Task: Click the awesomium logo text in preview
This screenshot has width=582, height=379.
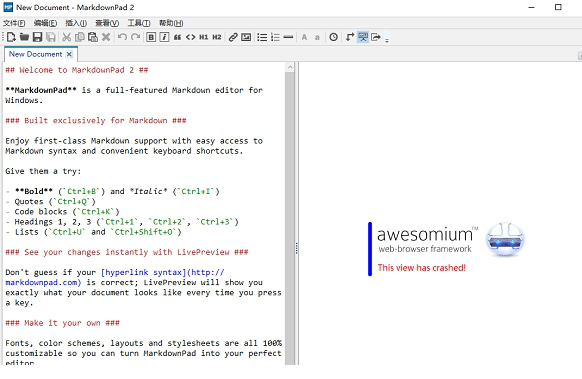Action: pos(425,235)
